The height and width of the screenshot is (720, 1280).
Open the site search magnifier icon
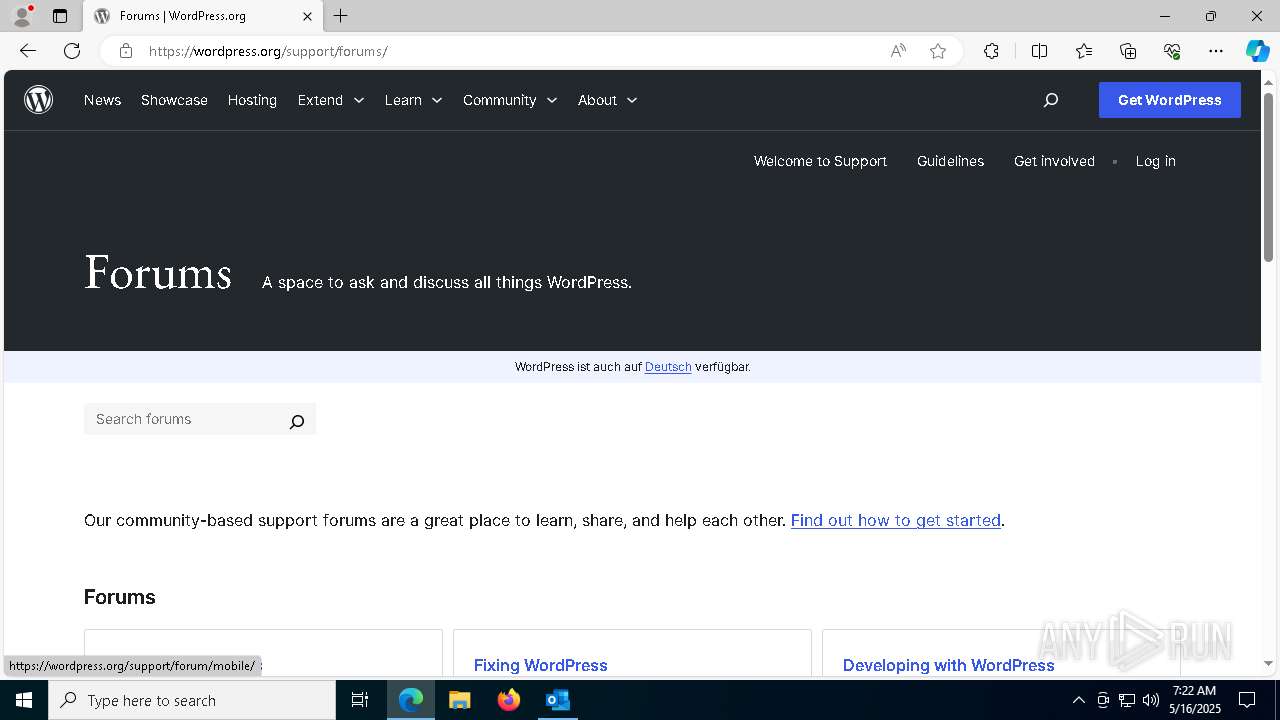click(x=1050, y=100)
